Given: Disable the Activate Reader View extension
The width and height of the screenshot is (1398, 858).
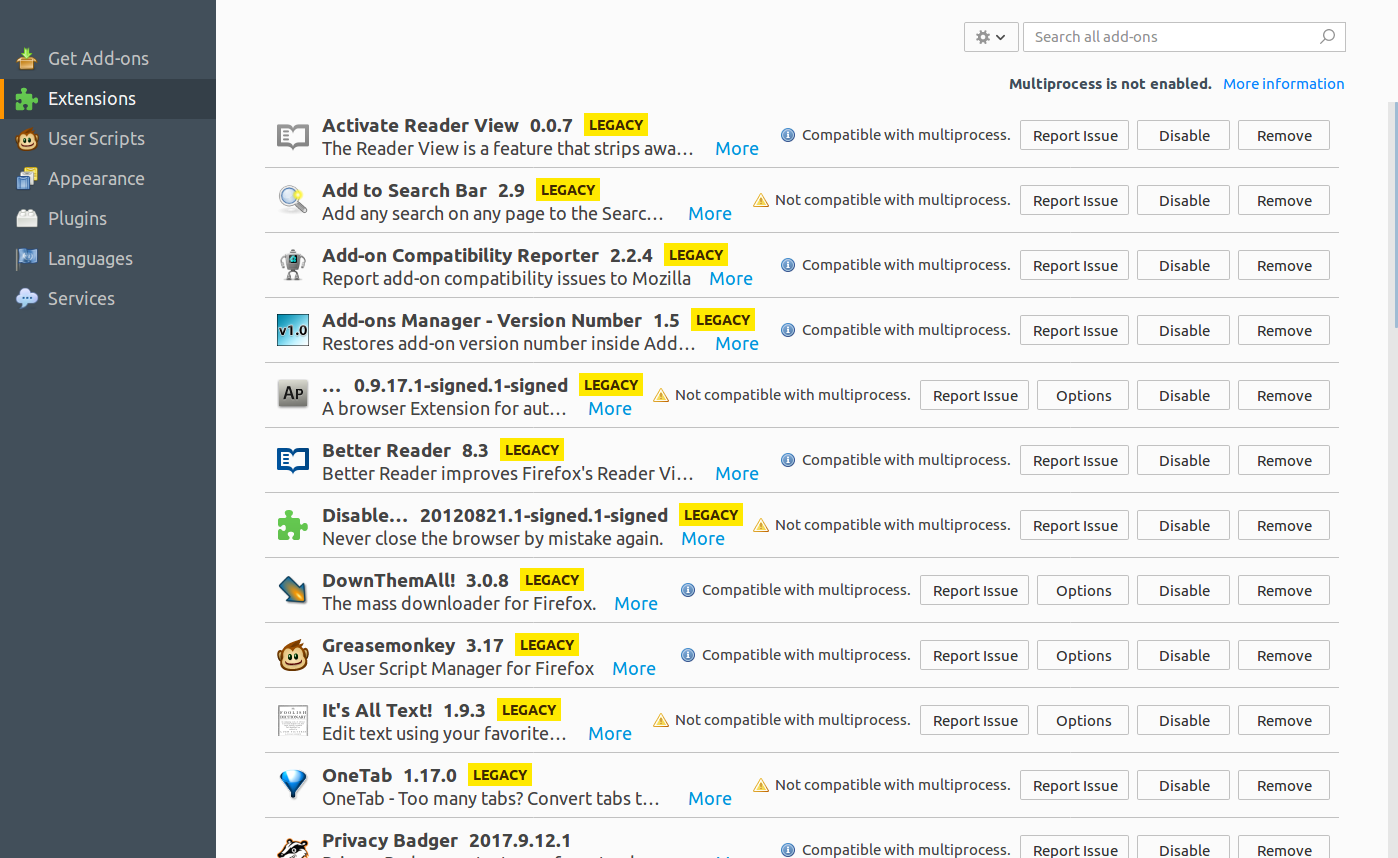Looking at the screenshot, I should coord(1184,136).
